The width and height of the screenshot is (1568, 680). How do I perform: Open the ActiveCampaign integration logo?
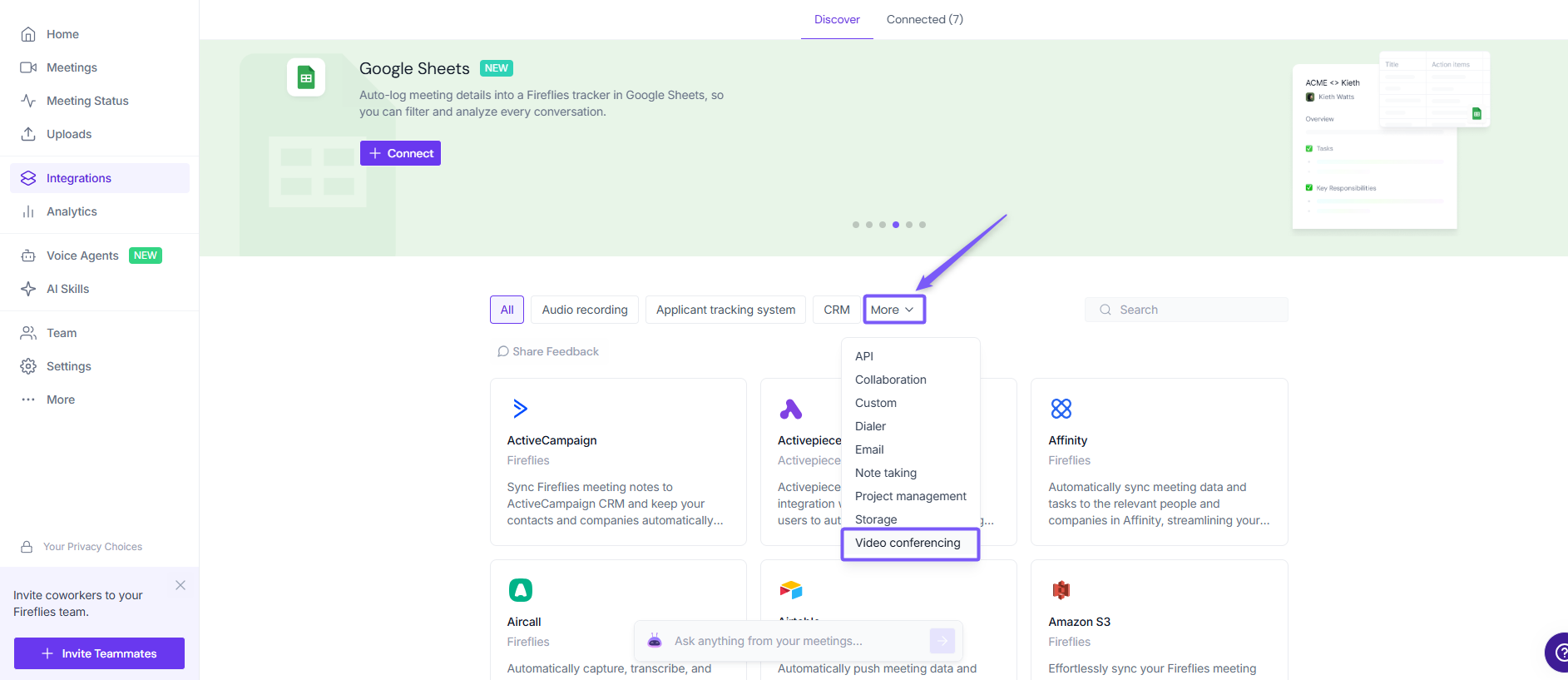521,409
